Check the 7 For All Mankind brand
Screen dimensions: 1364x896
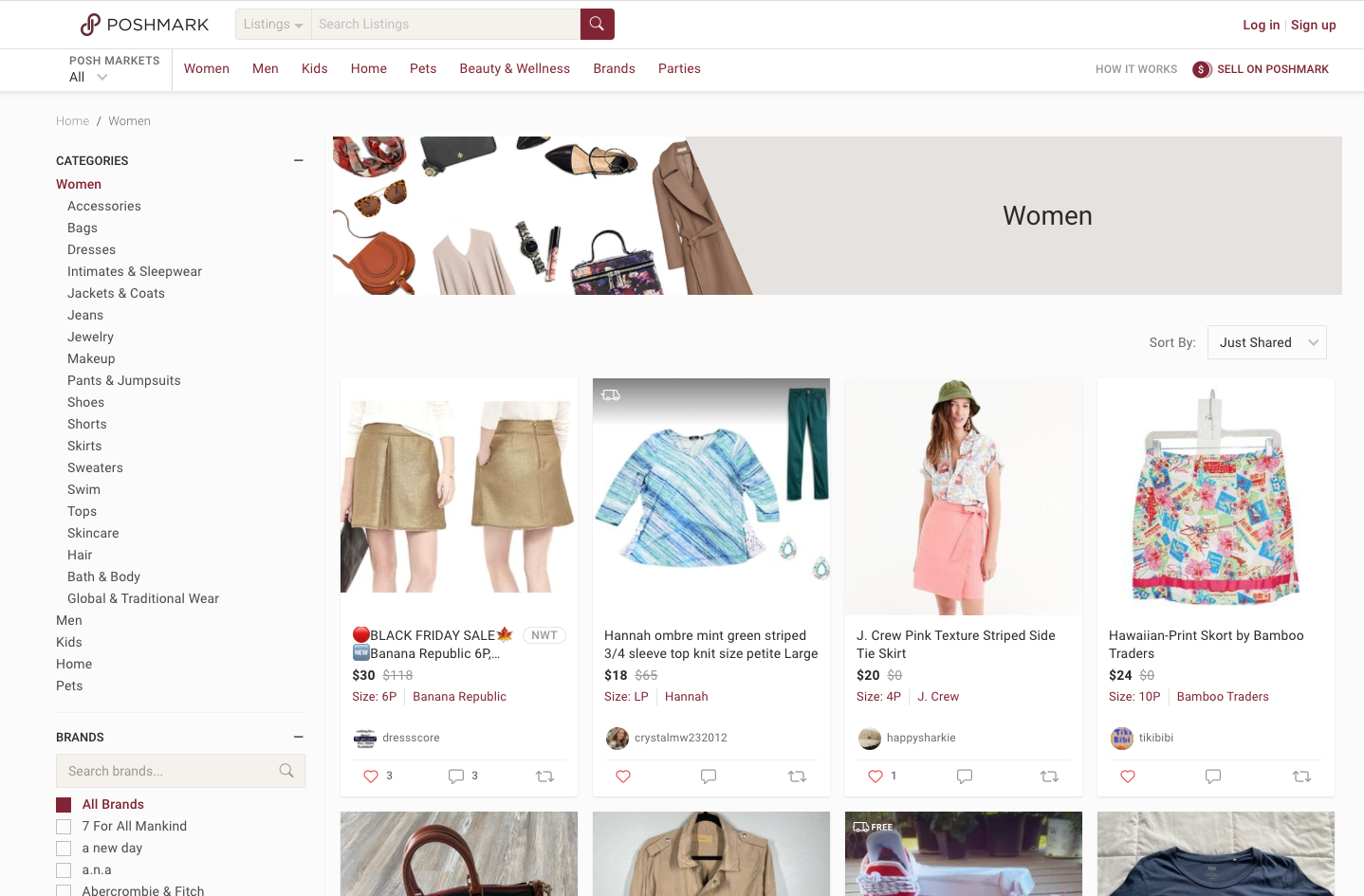pos(65,827)
